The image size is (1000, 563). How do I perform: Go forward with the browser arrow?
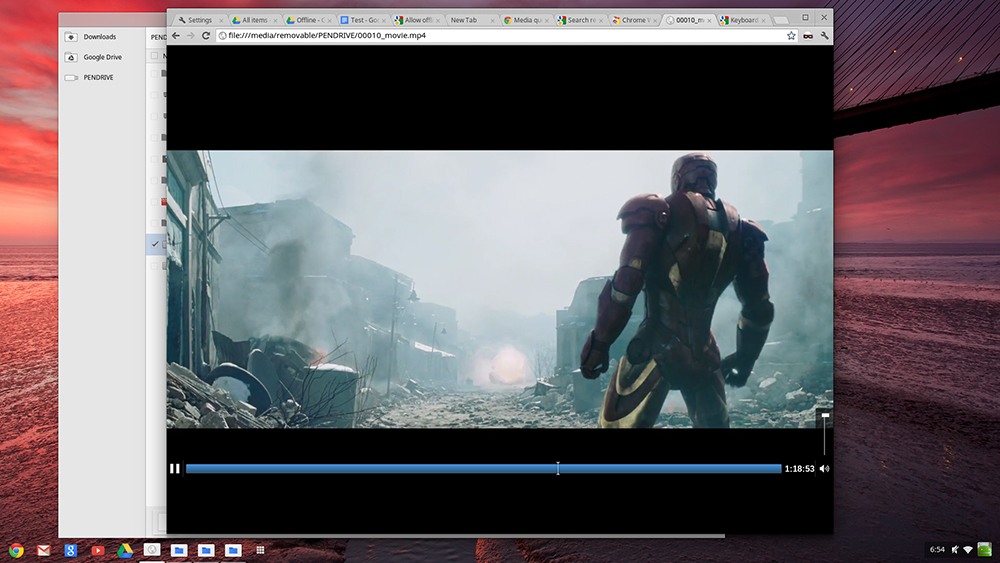tap(191, 36)
